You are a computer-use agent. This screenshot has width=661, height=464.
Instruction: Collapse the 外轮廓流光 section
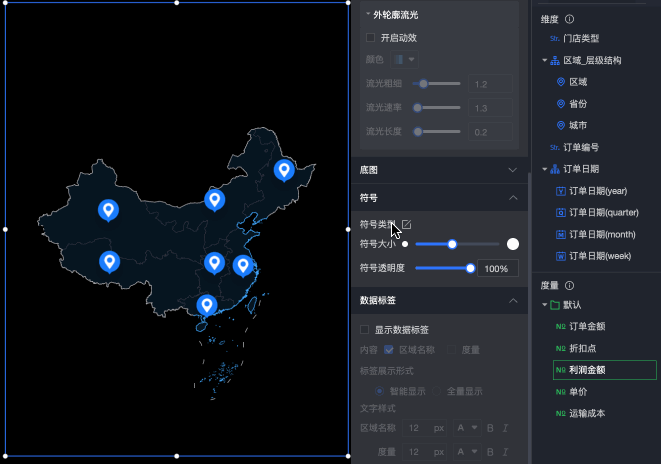(368, 14)
